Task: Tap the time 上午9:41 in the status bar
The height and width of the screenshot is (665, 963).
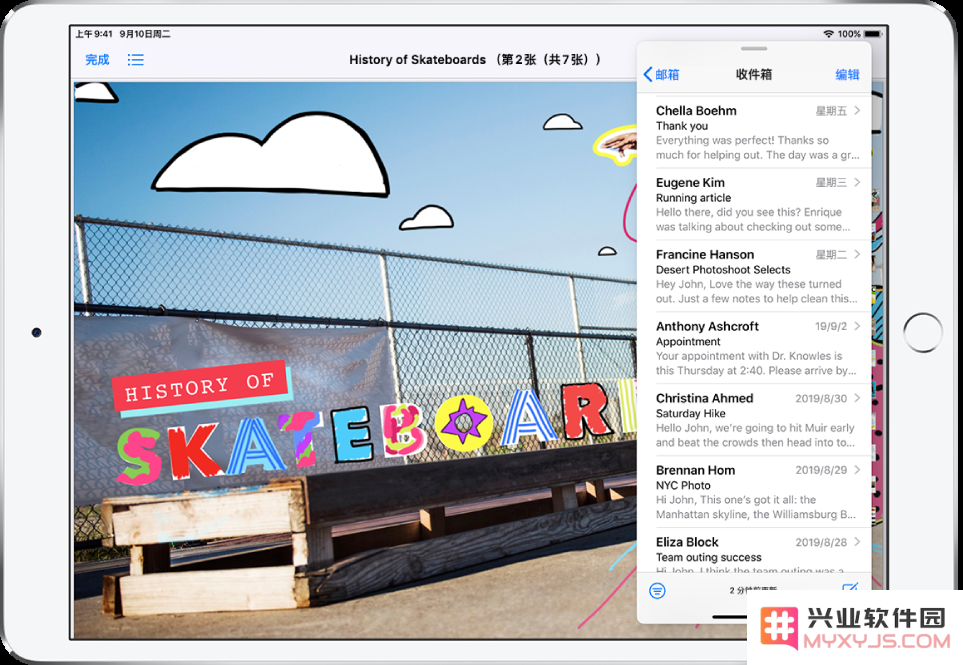Action: pos(94,34)
